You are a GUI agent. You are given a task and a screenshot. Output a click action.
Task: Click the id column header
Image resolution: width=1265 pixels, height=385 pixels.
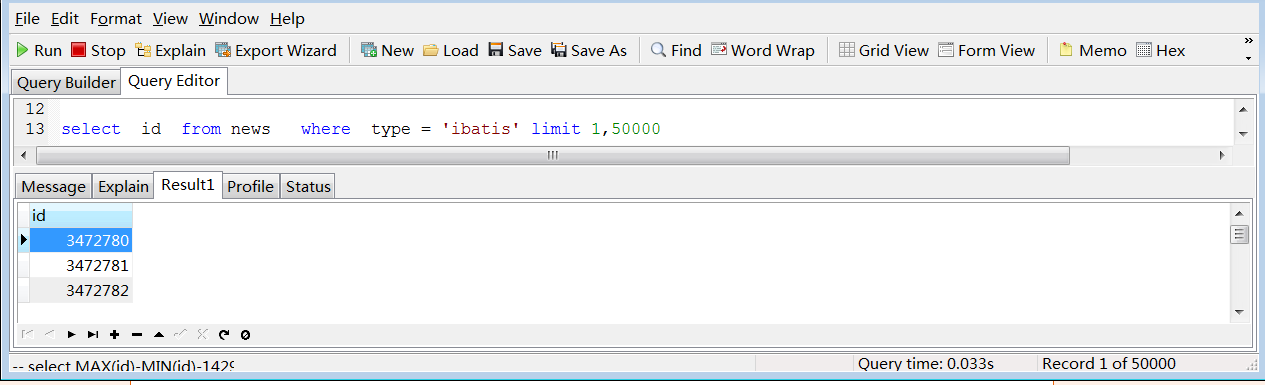click(x=81, y=216)
